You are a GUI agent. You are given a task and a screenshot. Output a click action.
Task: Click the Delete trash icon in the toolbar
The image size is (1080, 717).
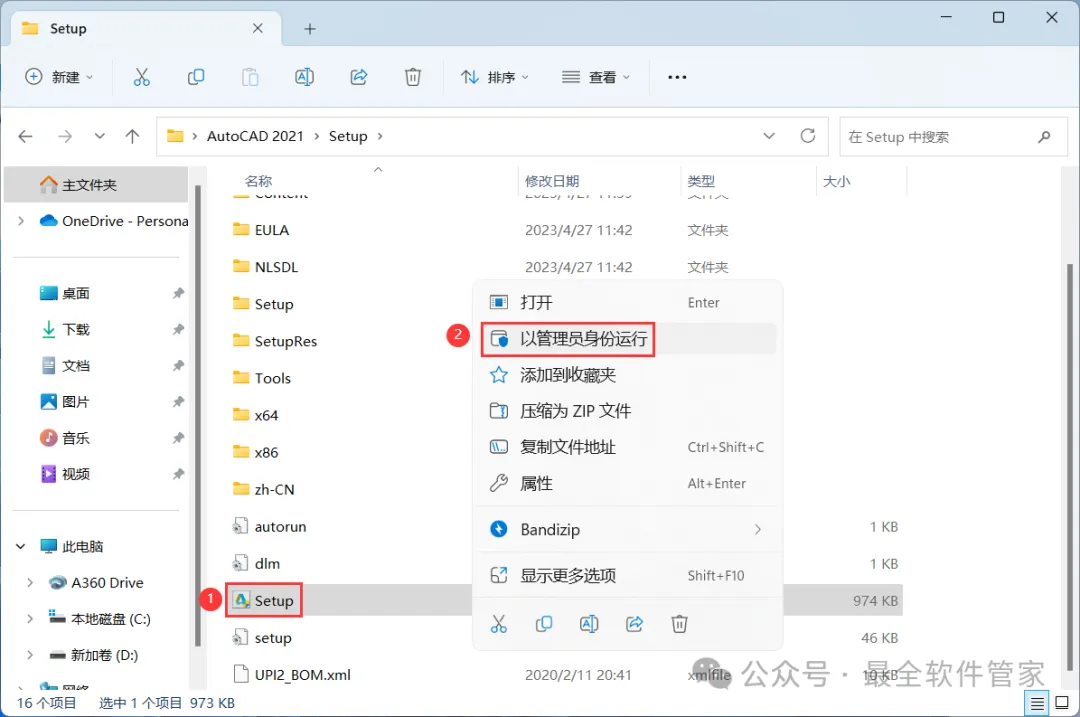[413, 77]
